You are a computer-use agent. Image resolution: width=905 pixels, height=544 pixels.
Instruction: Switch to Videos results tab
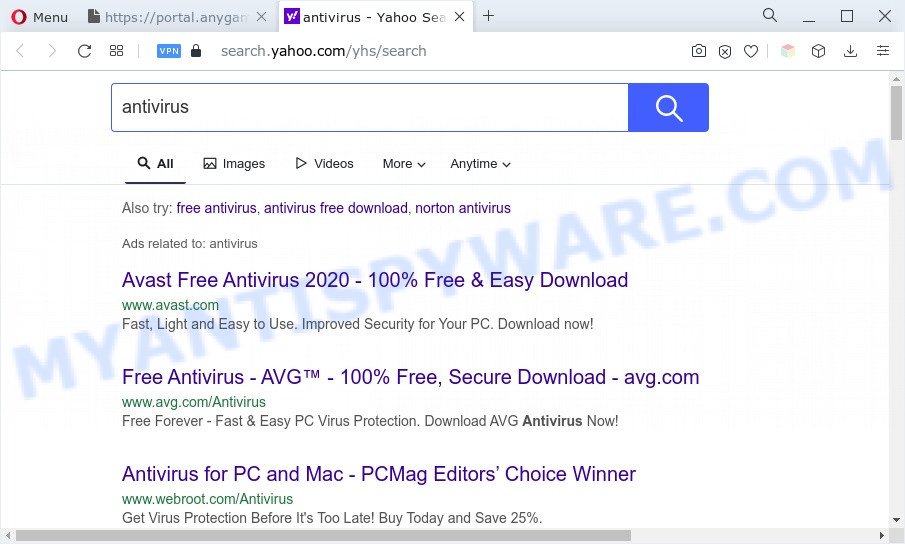pos(324,164)
